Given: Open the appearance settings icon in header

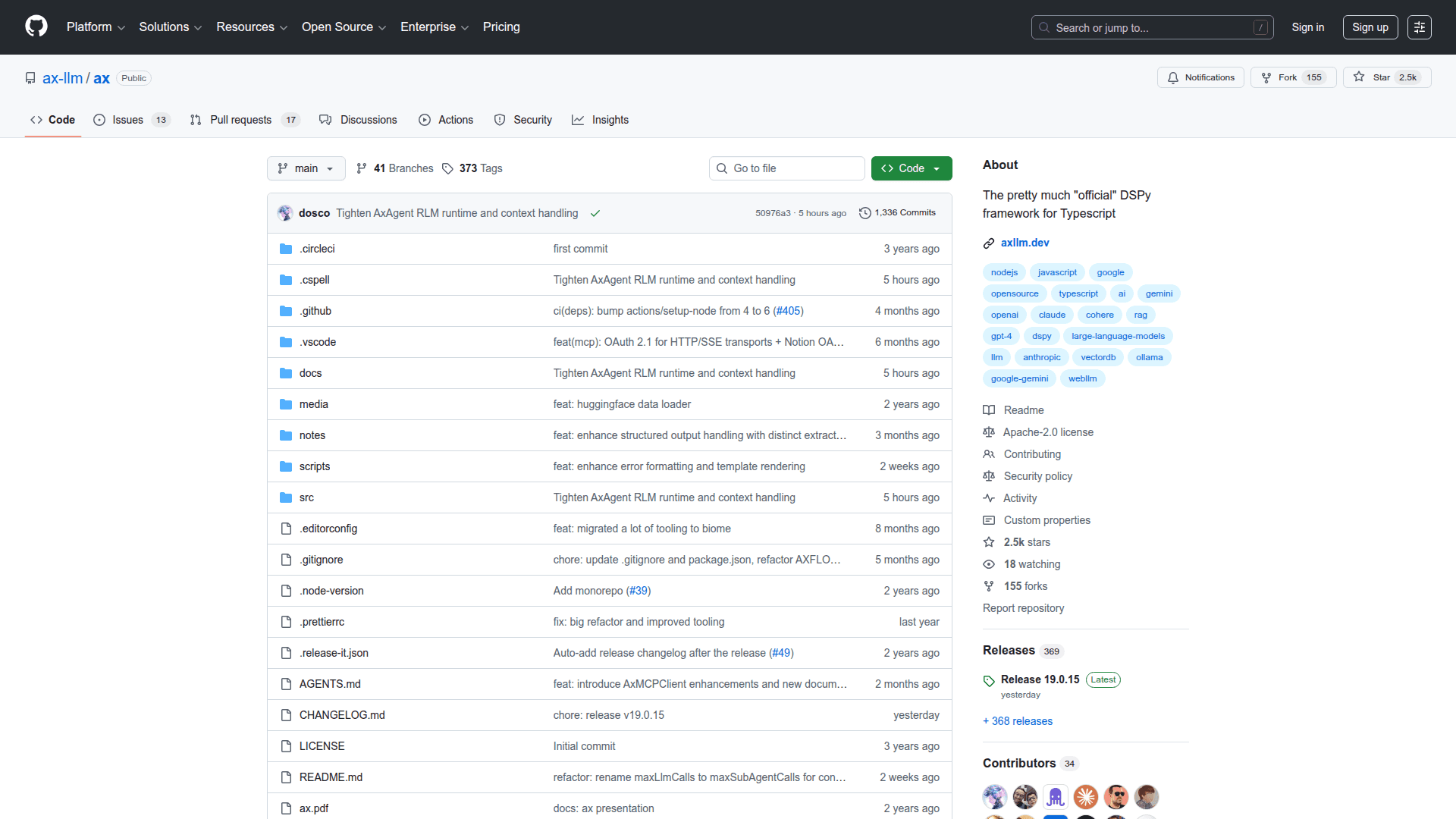Looking at the screenshot, I should tap(1419, 27).
